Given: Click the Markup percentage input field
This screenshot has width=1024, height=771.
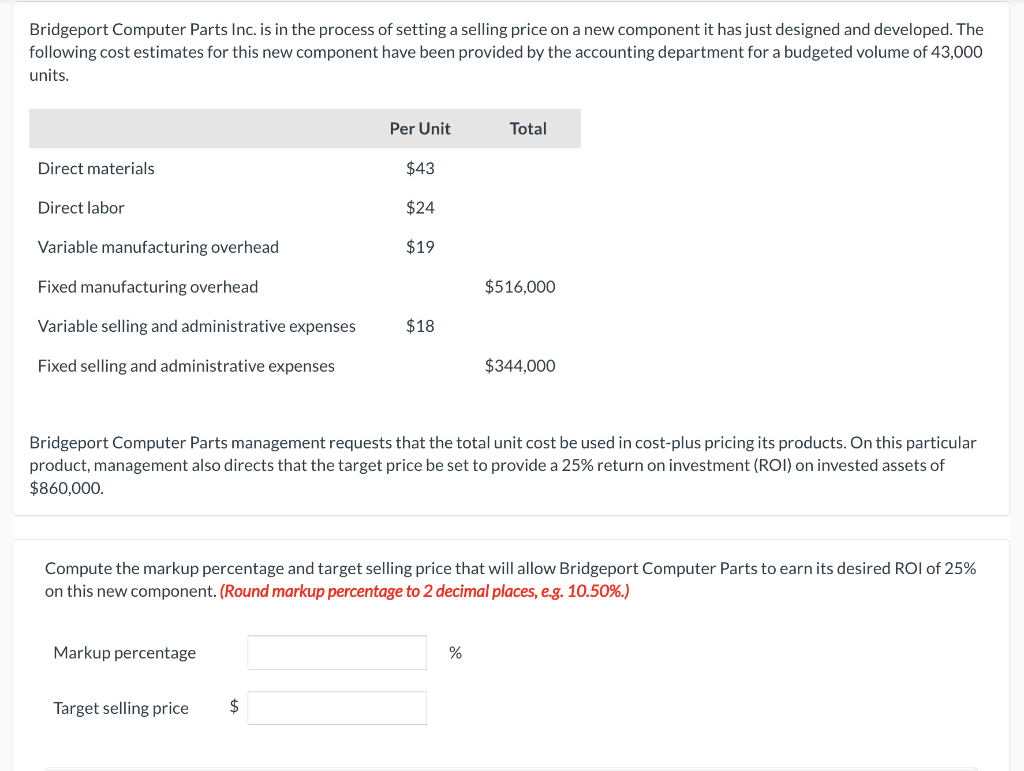Looking at the screenshot, I should pos(337,653).
